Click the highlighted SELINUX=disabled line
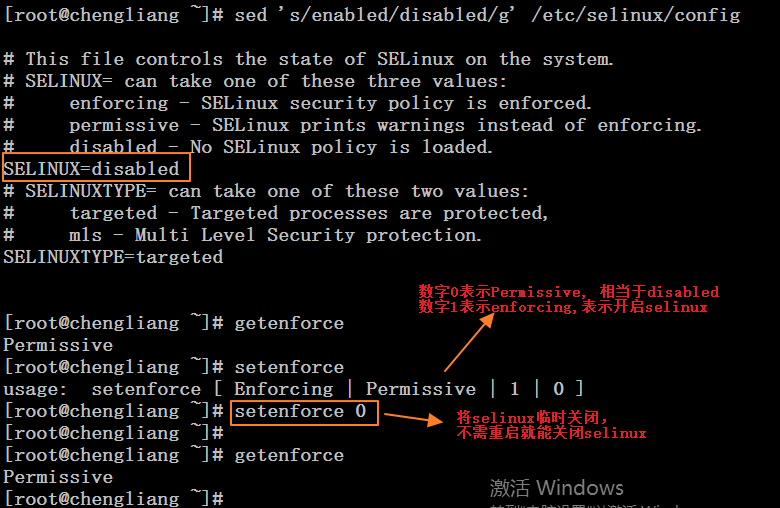Screen dimensions: 780x508 coord(96,168)
